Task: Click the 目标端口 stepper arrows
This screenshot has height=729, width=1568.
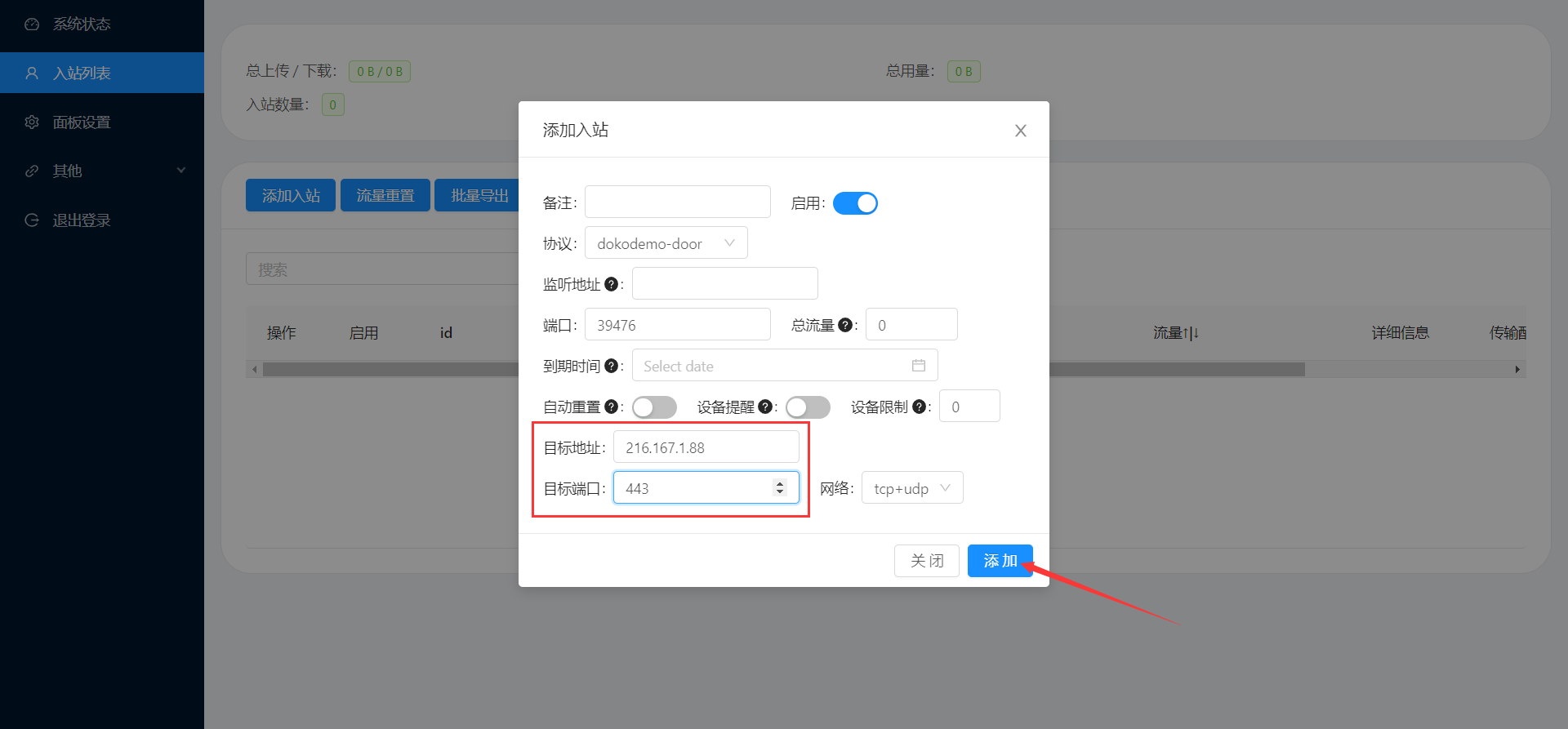Action: point(780,487)
